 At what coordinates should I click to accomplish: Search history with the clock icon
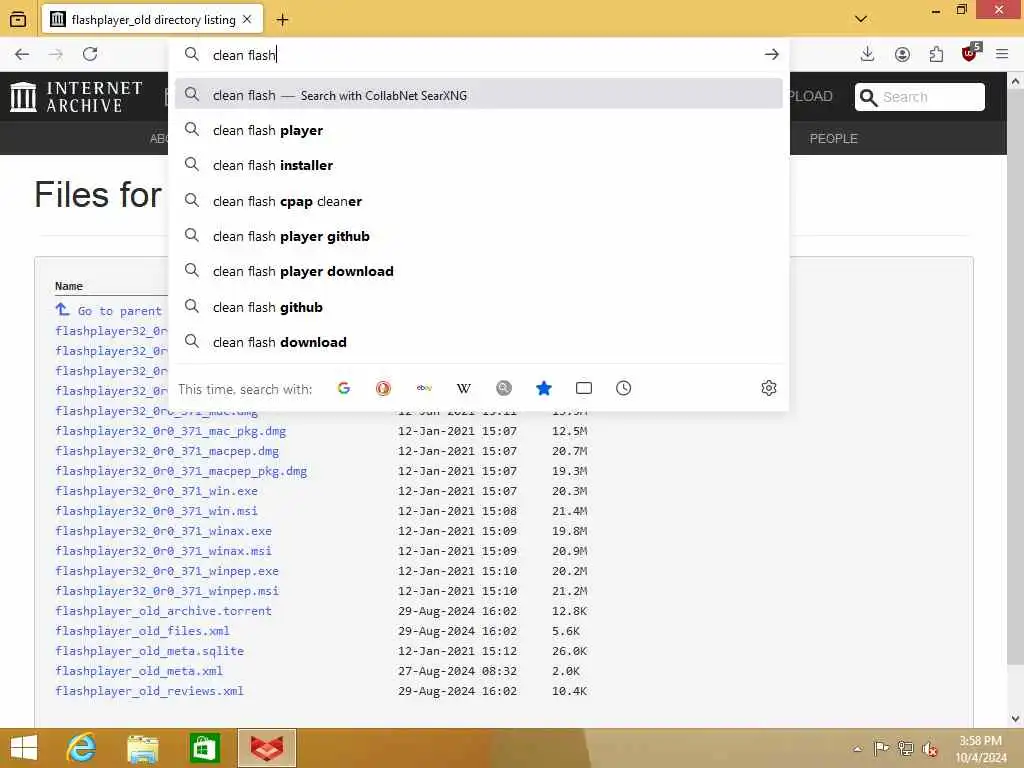coord(624,389)
